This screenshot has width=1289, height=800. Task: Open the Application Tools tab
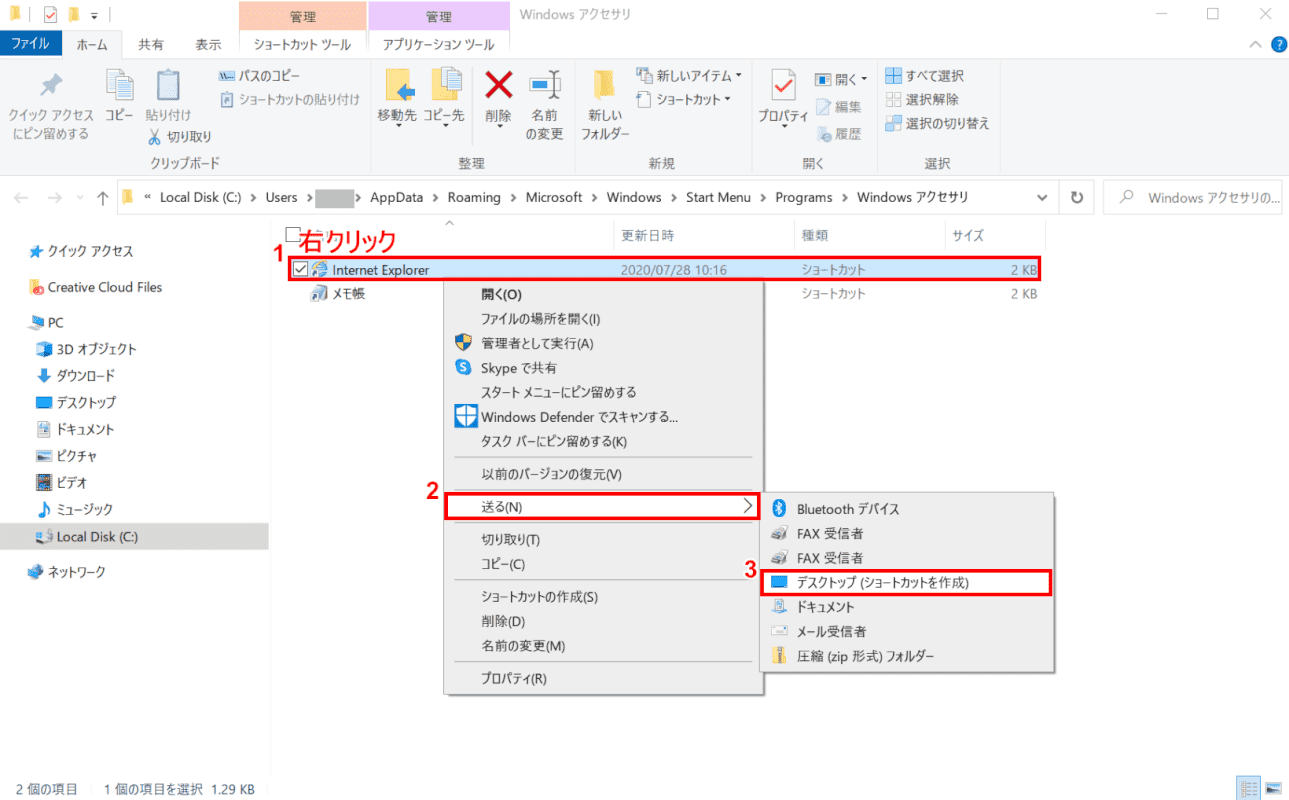(x=438, y=44)
